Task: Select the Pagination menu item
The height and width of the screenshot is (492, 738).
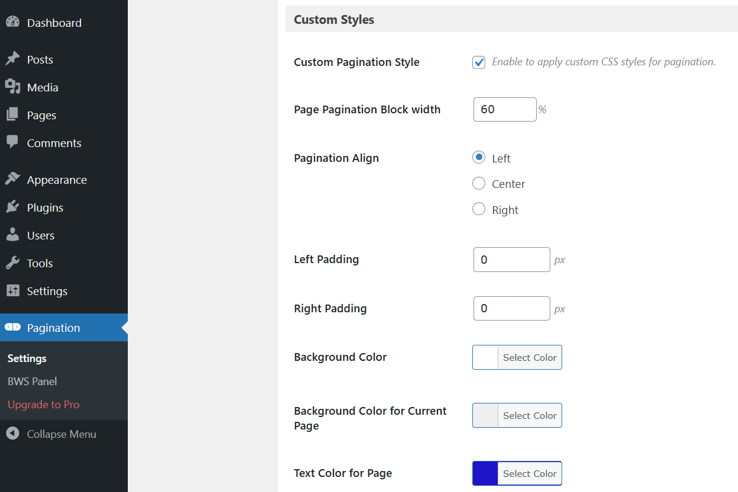Action: click(64, 328)
